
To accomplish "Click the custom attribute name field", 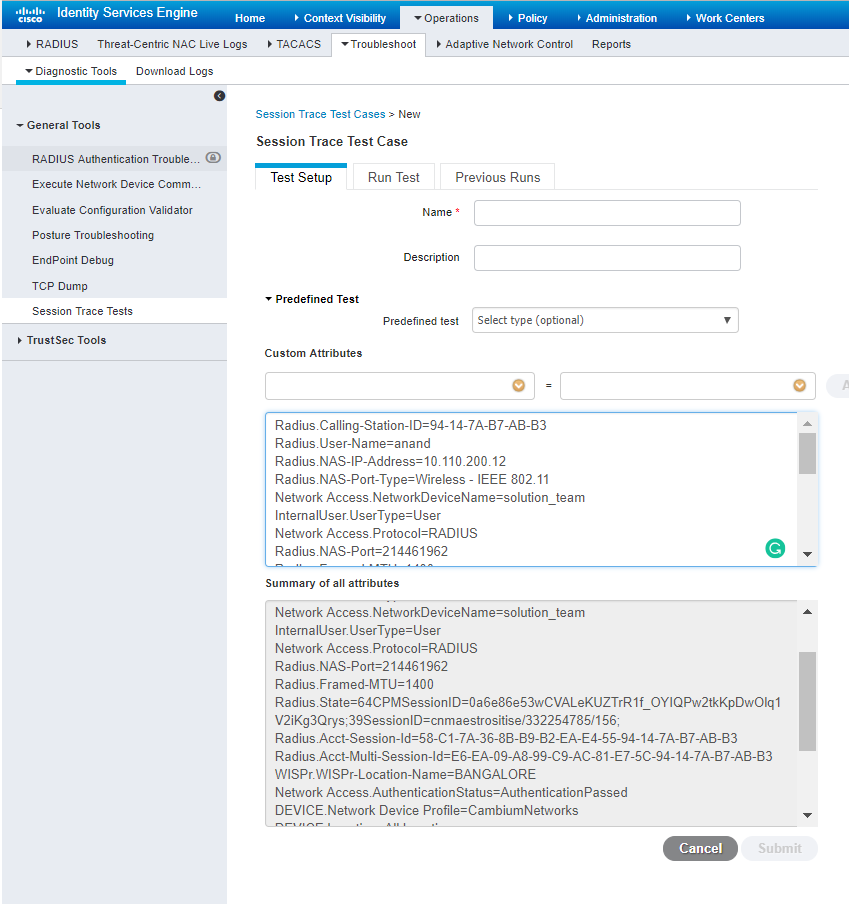I will click(399, 386).
